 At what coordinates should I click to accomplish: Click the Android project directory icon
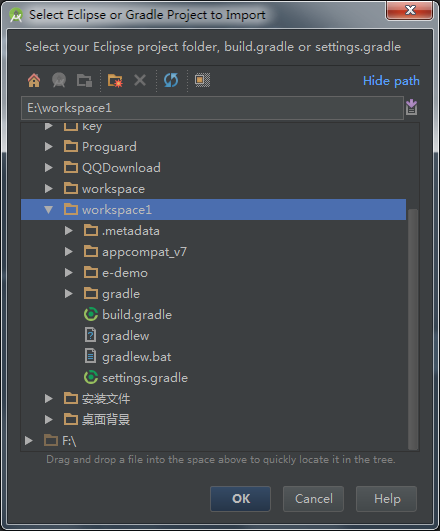coord(59,81)
